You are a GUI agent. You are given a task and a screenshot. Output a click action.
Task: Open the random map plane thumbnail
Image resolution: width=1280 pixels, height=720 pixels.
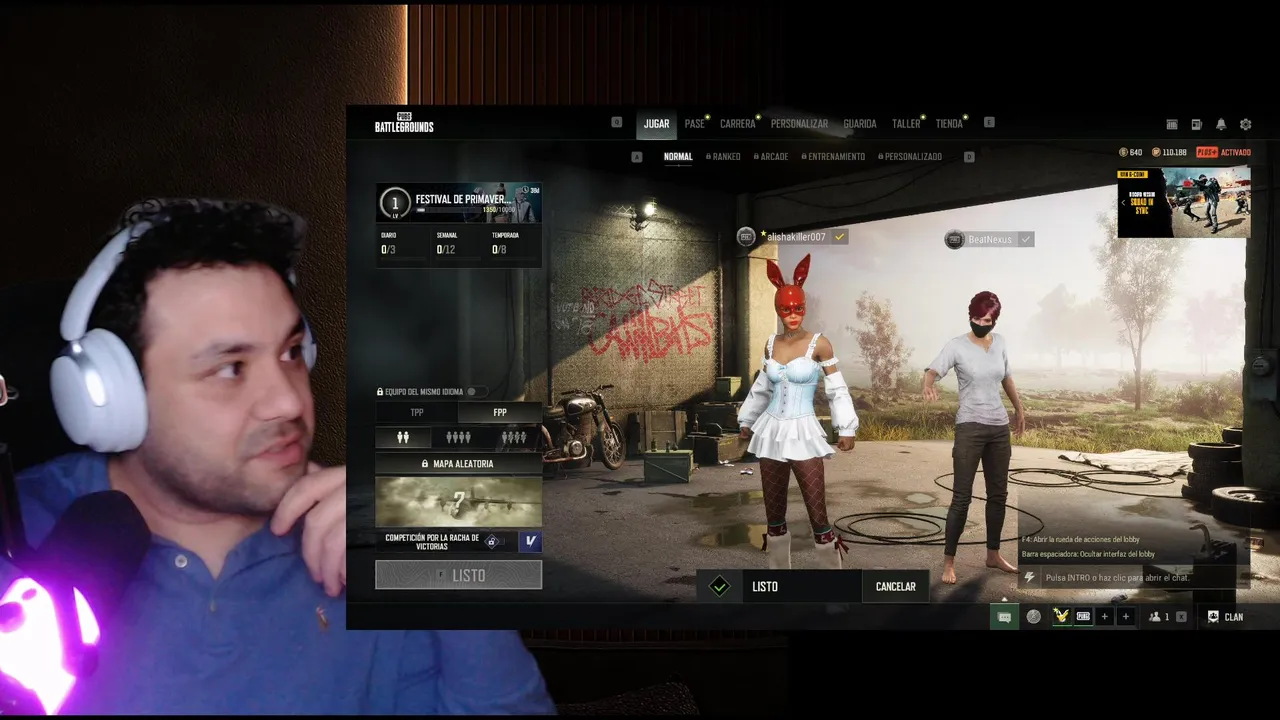pos(459,501)
